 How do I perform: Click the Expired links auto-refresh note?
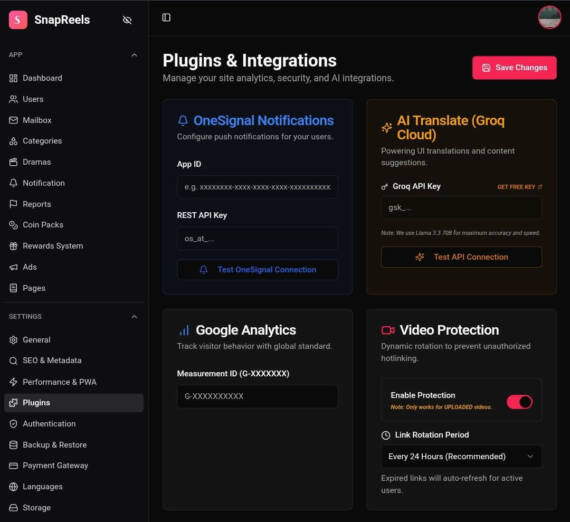(451, 484)
